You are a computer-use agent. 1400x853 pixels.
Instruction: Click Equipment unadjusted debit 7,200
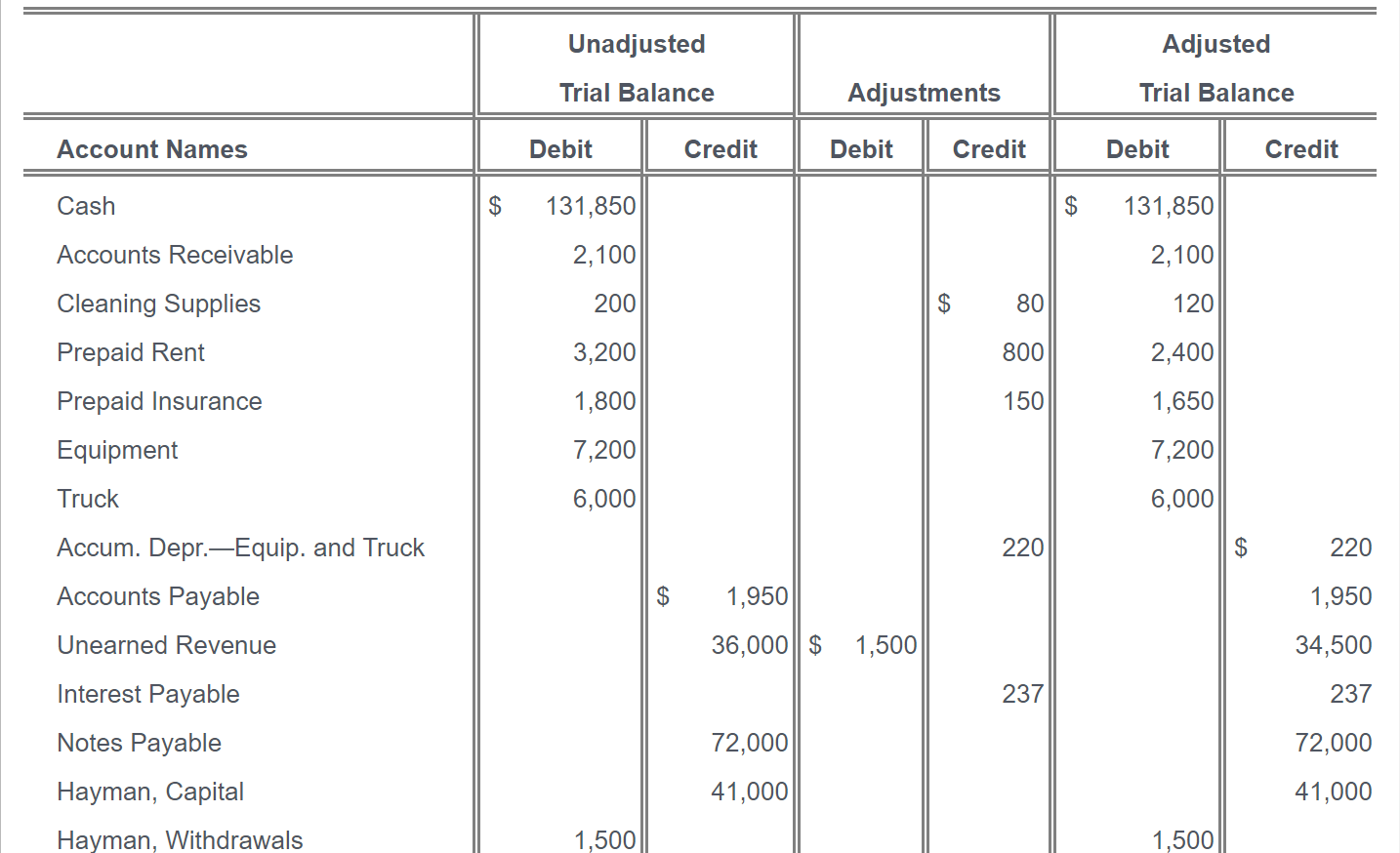click(x=603, y=450)
